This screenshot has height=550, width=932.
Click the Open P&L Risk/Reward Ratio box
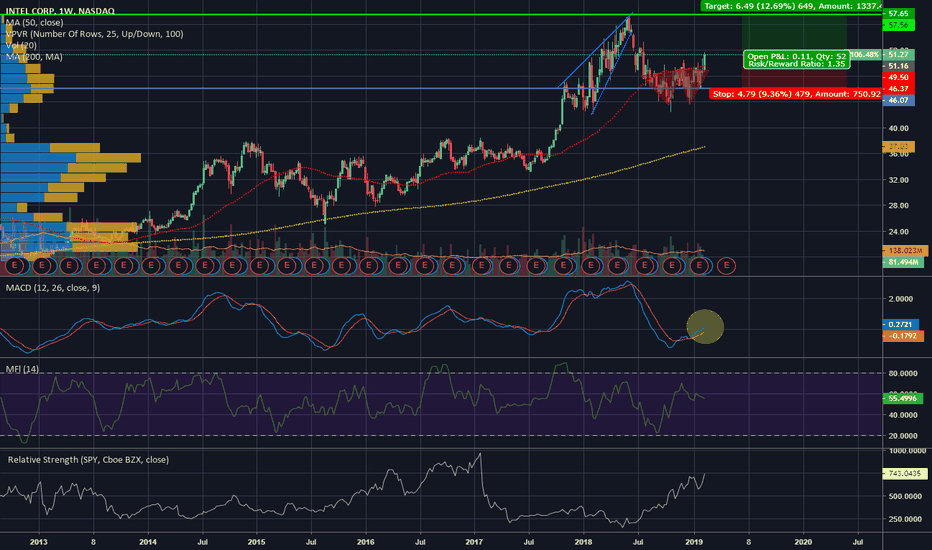coord(796,60)
